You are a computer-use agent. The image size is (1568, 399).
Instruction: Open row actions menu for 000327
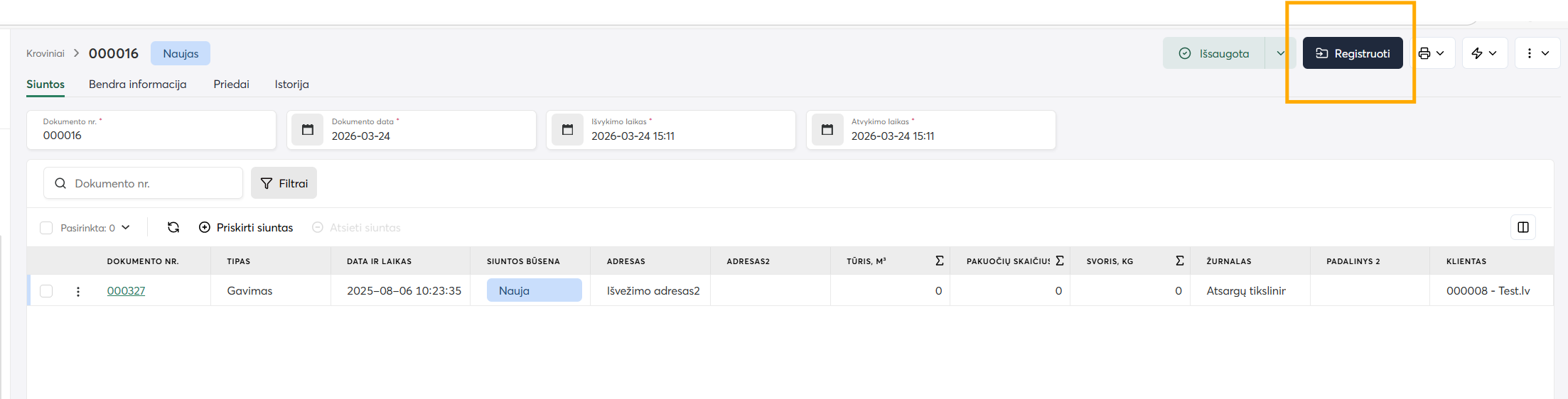click(x=78, y=291)
